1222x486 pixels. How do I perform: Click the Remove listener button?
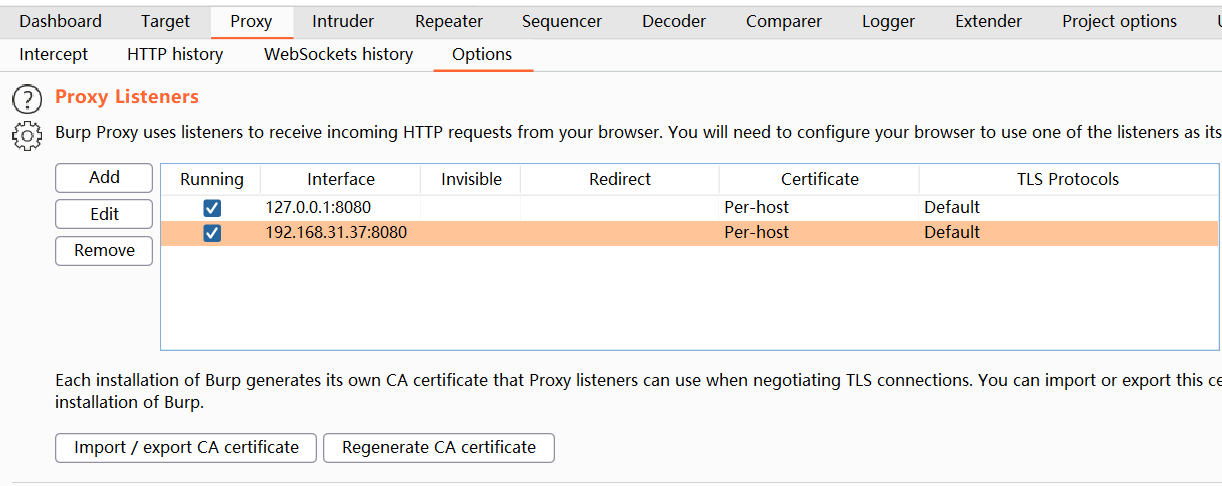tap(104, 251)
